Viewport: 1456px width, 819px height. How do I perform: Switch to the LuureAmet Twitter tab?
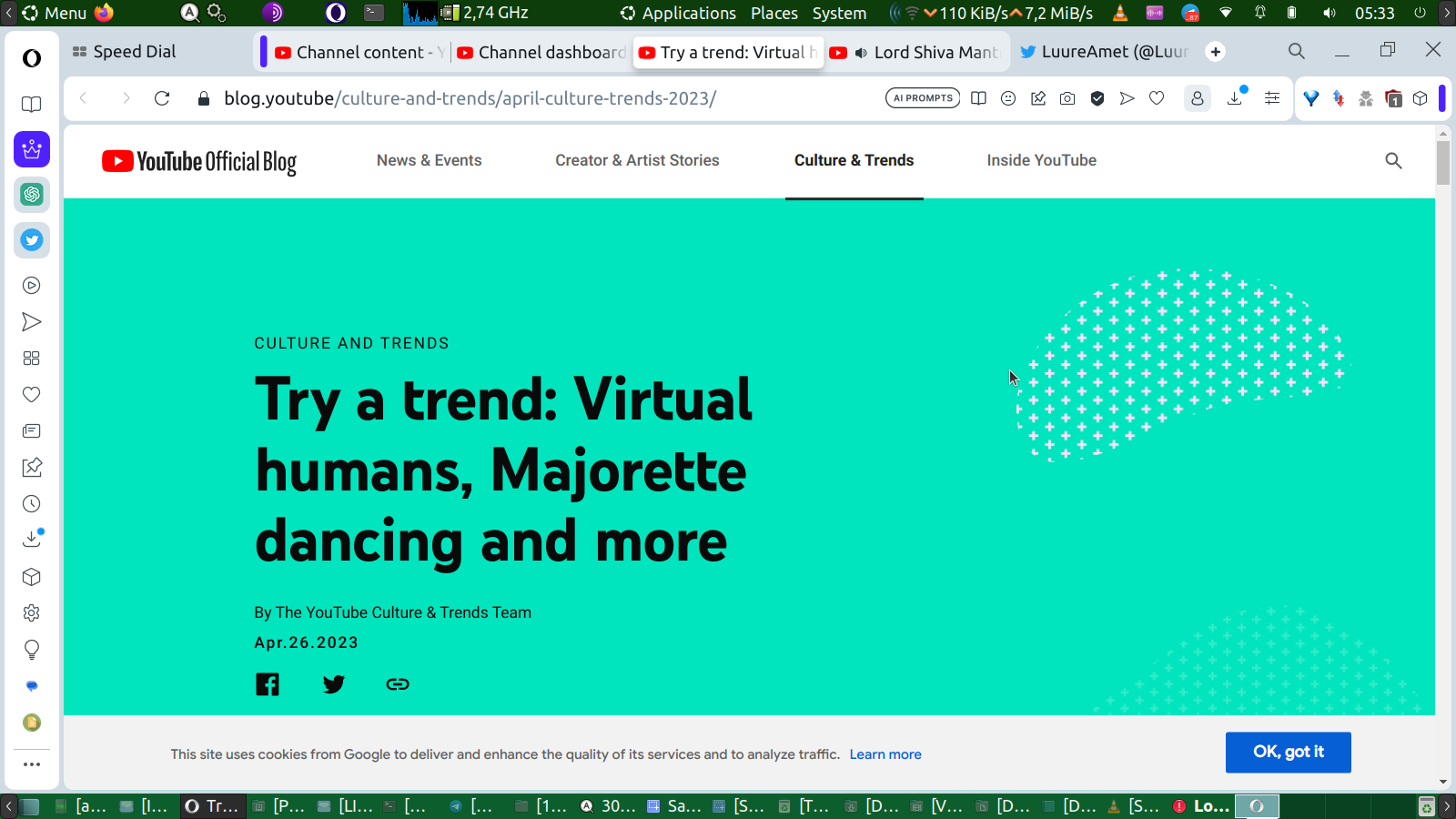1105,53
